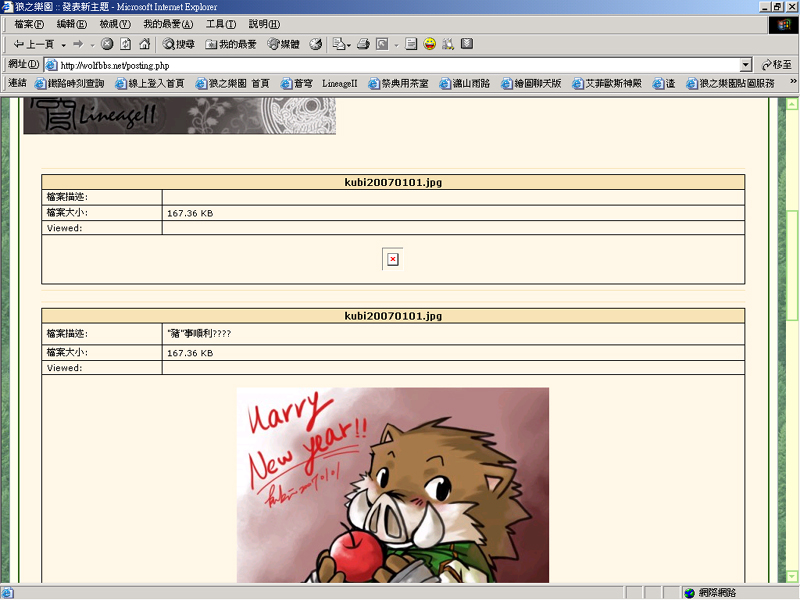Open the 工具(T) menu

point(221,24)
